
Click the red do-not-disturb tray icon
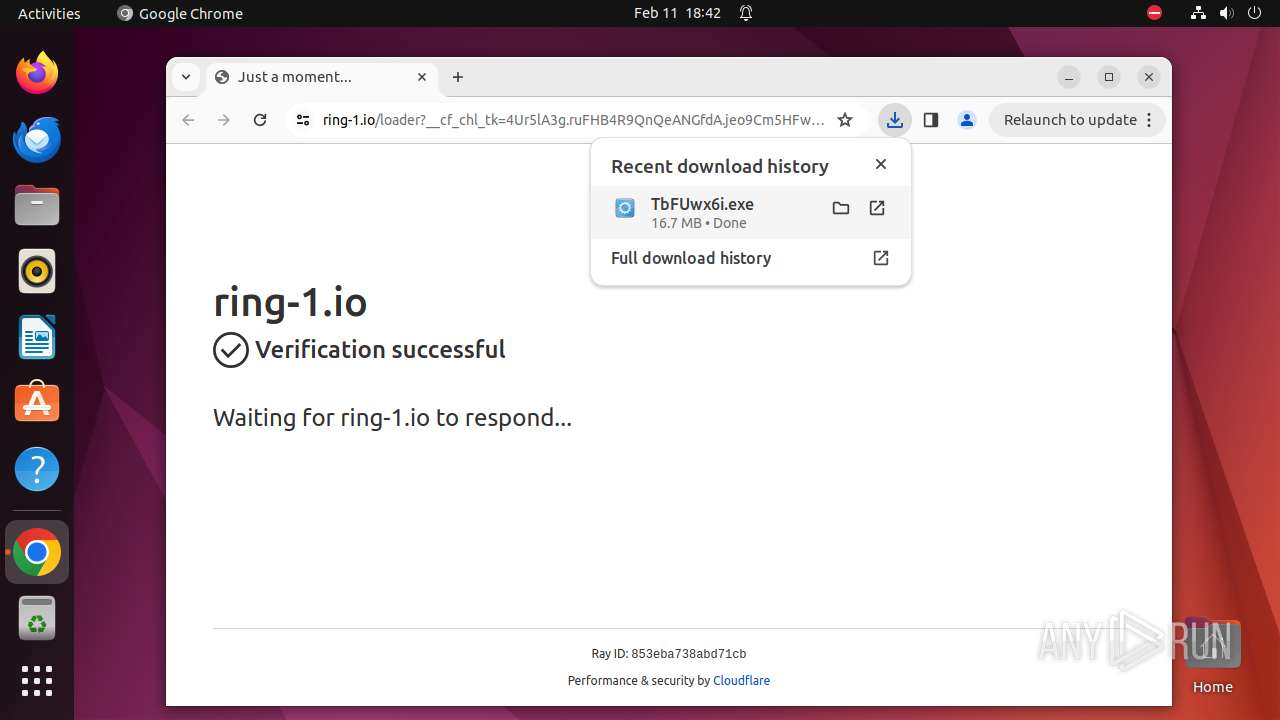1155,13
